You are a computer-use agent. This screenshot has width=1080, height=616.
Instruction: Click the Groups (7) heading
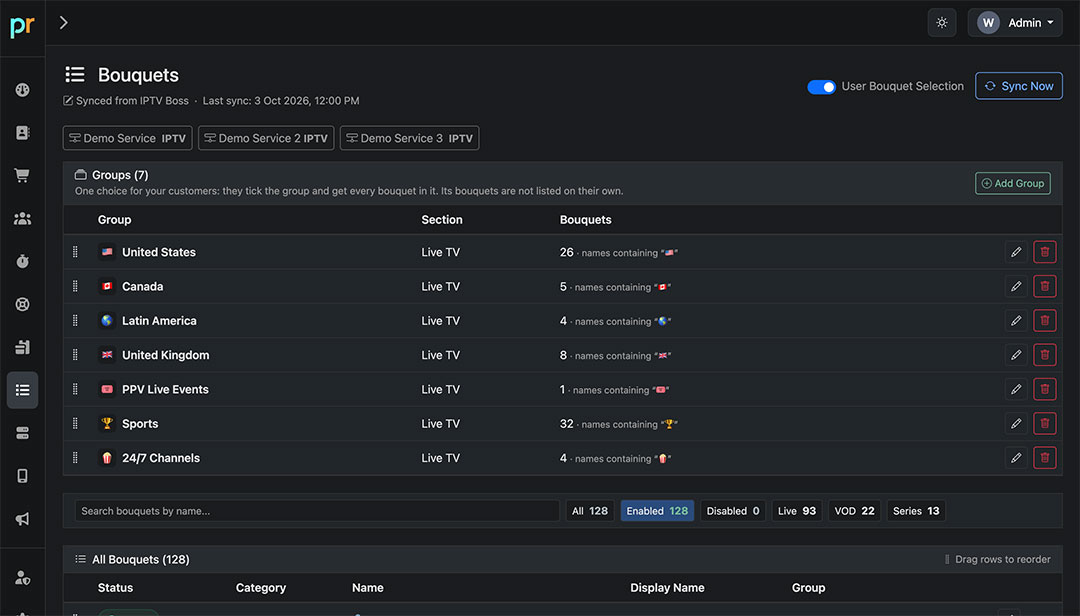[120, 175]
